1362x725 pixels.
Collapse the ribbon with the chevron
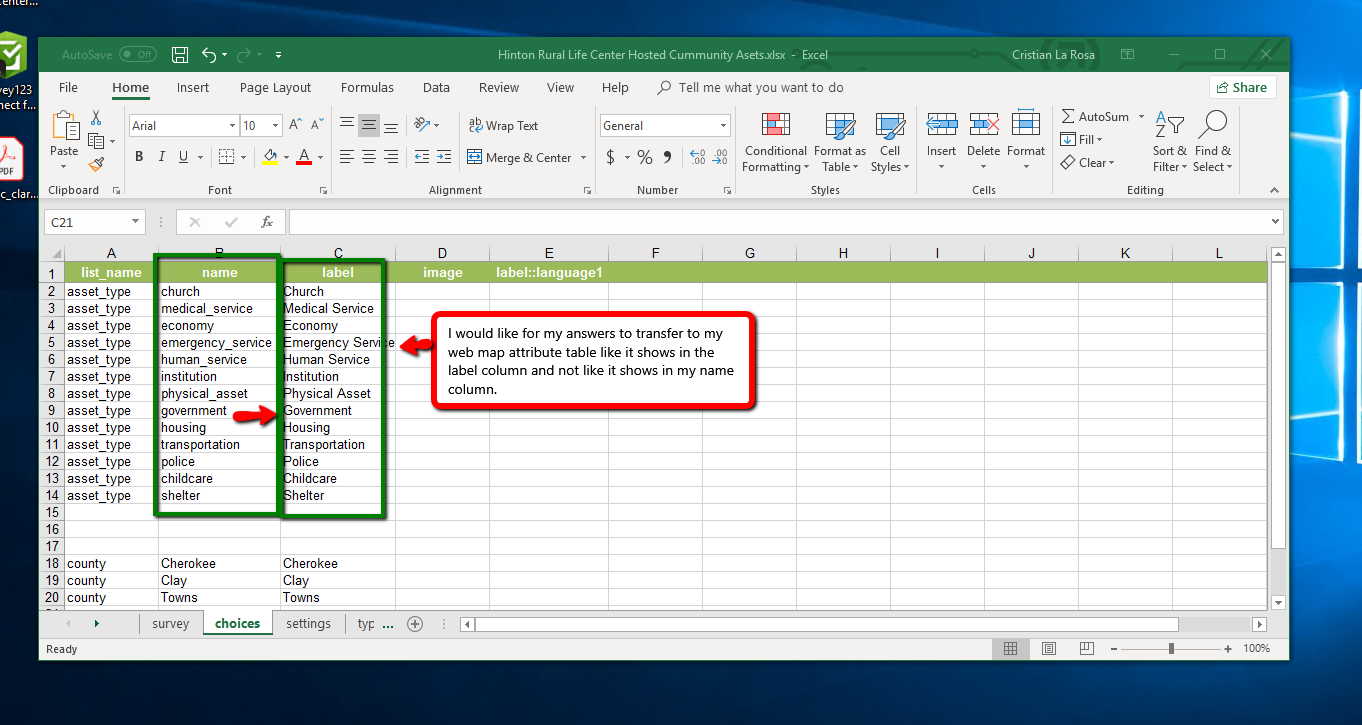click(x=1274, y=190)
